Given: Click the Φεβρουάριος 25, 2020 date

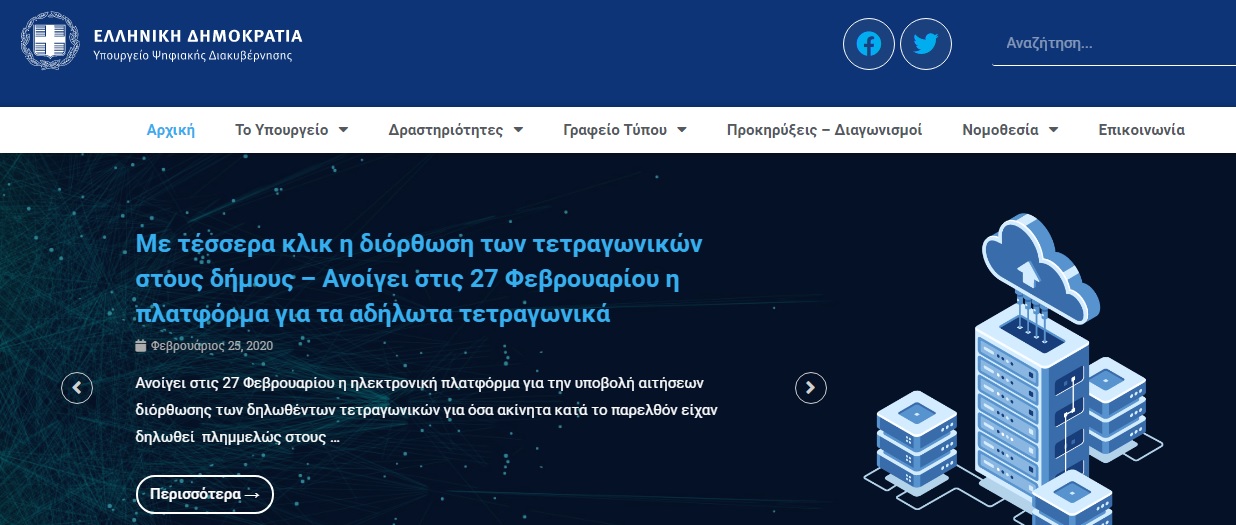Looking at the screenshot, I should (211, 346).
